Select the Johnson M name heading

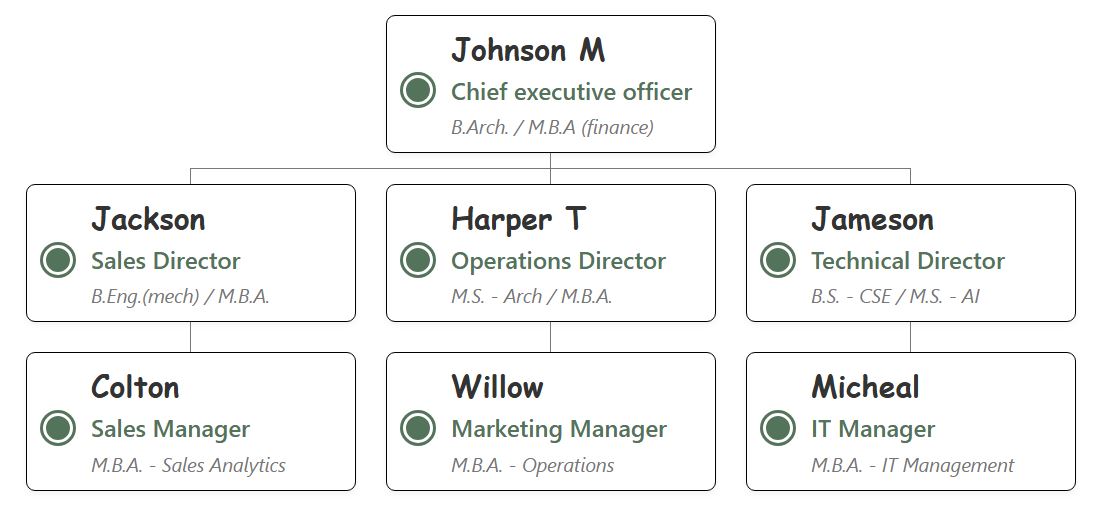pos(528,49)
